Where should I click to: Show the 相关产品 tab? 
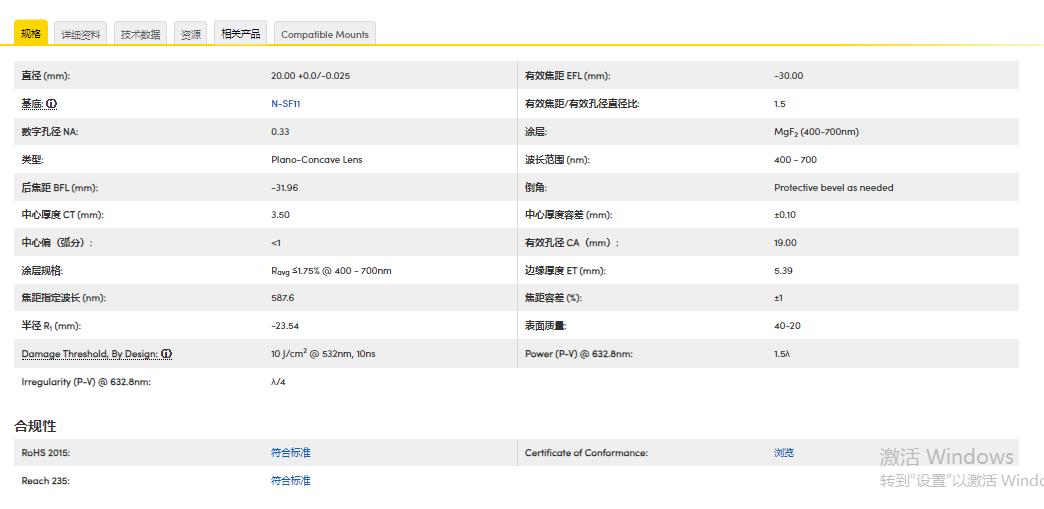pyautogui.click(x=240, y=34)
